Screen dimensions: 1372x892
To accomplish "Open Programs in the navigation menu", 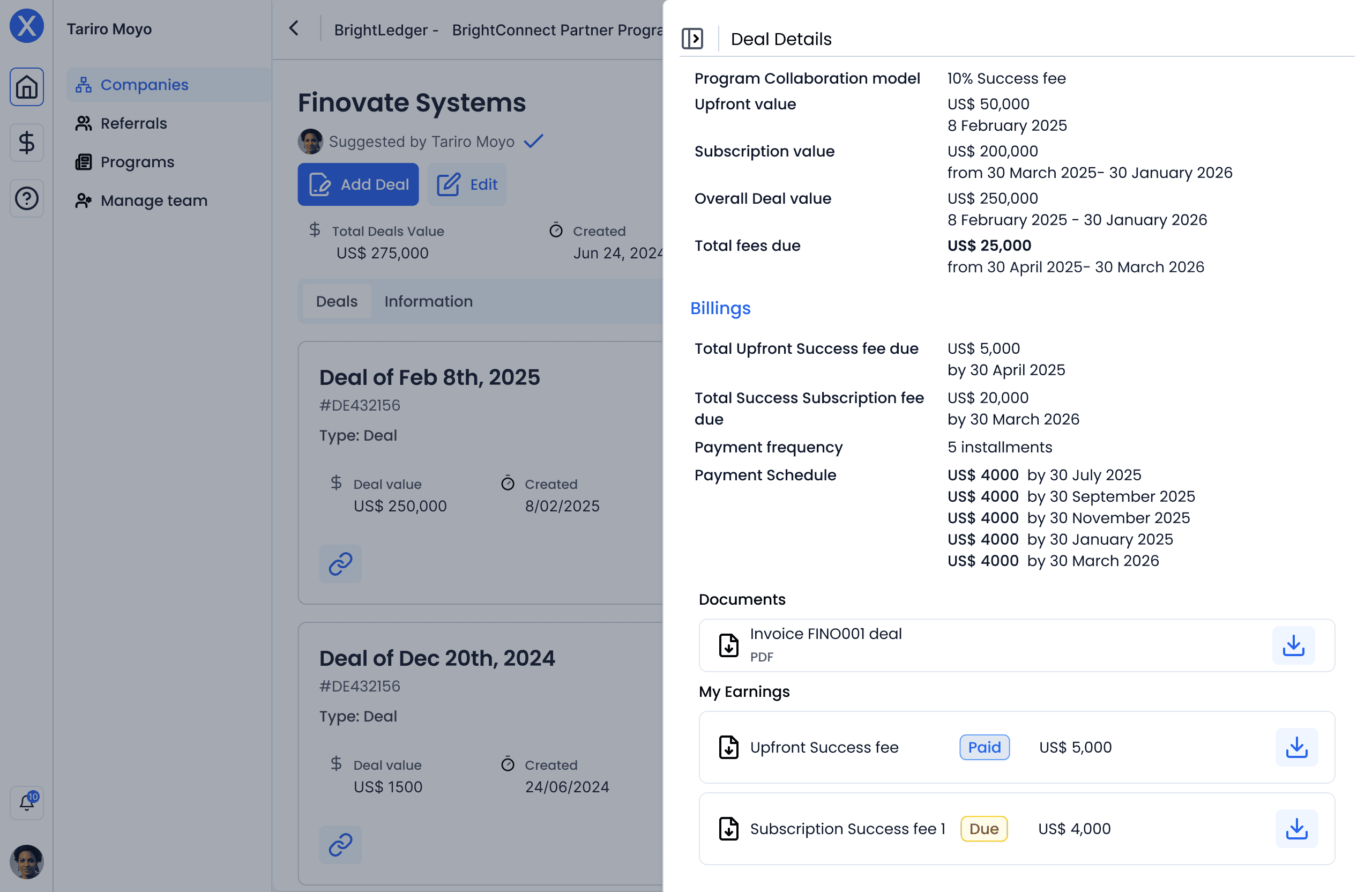I will 137,162.
